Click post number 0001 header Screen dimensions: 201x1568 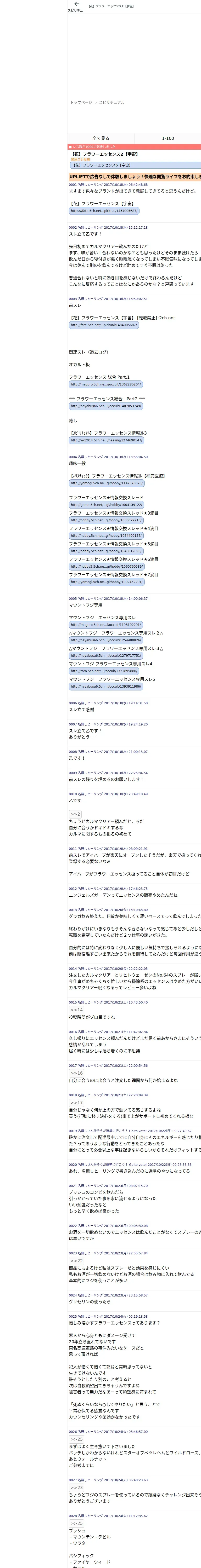(x=108, y=185)
